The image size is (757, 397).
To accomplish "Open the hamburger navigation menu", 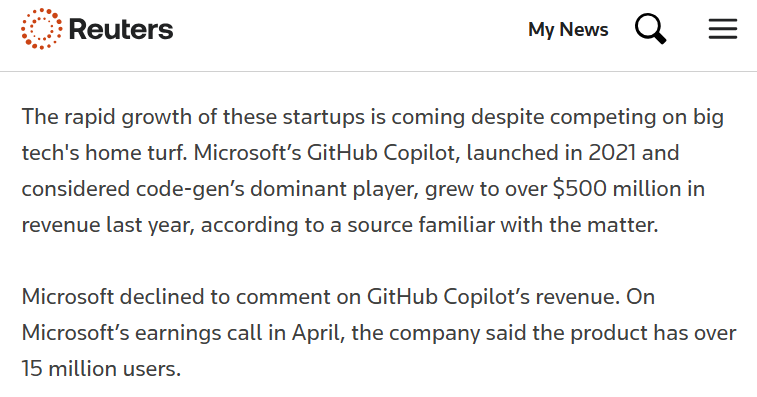I will [723, 29].
